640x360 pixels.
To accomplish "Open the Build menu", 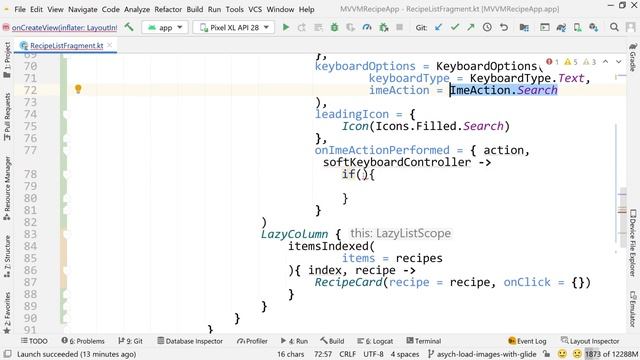I will pos(195,9).
